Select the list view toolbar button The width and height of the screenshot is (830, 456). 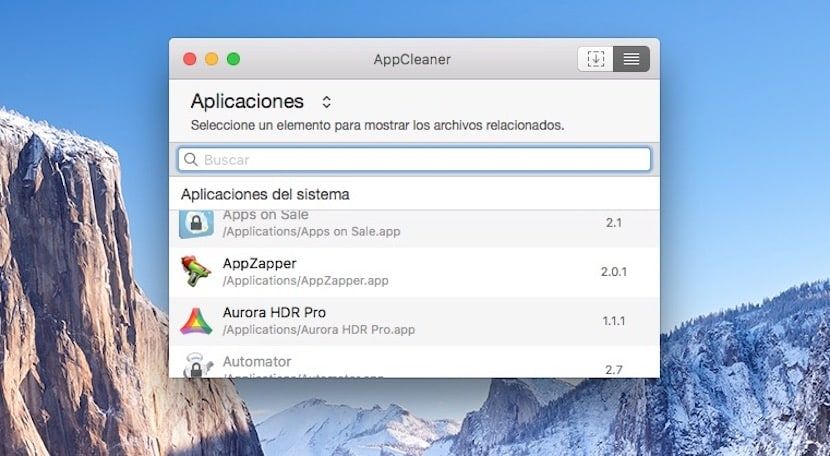(x=631, y=59)
